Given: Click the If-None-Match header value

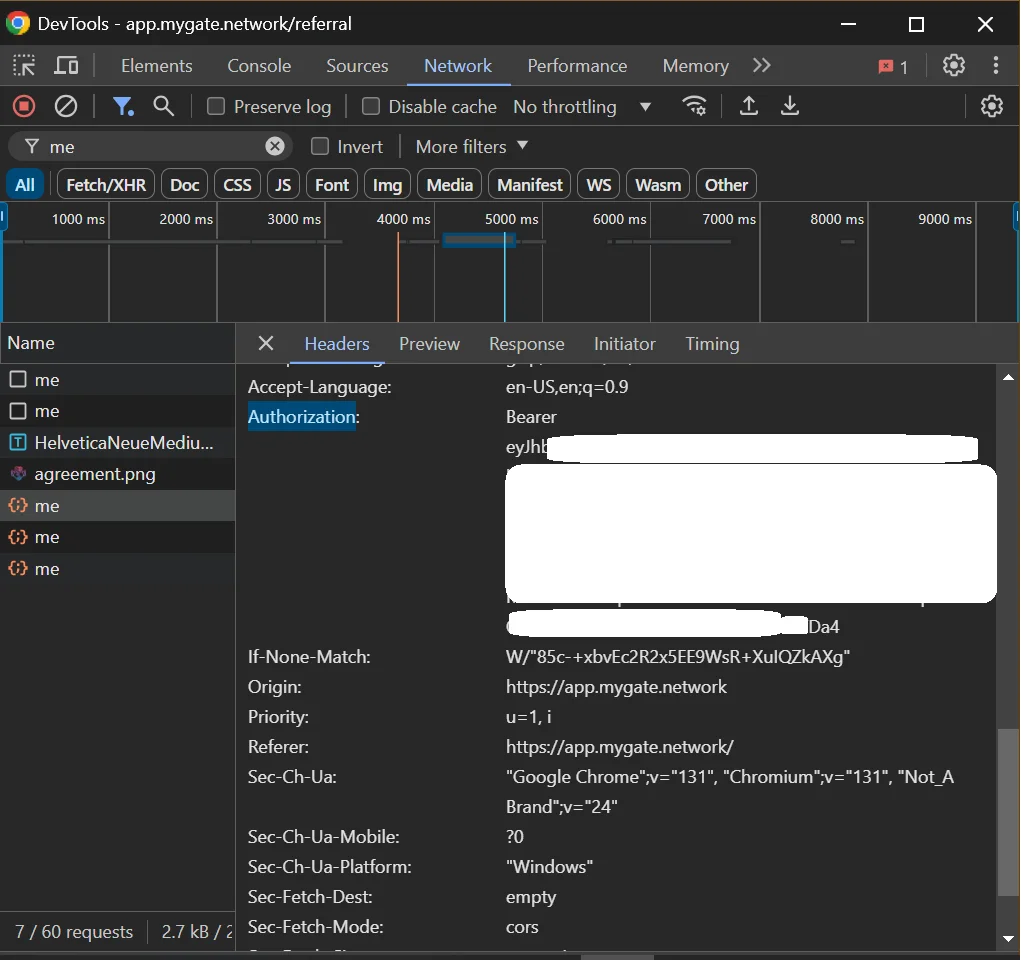Looking at the screenshot, I should (678, 656).
